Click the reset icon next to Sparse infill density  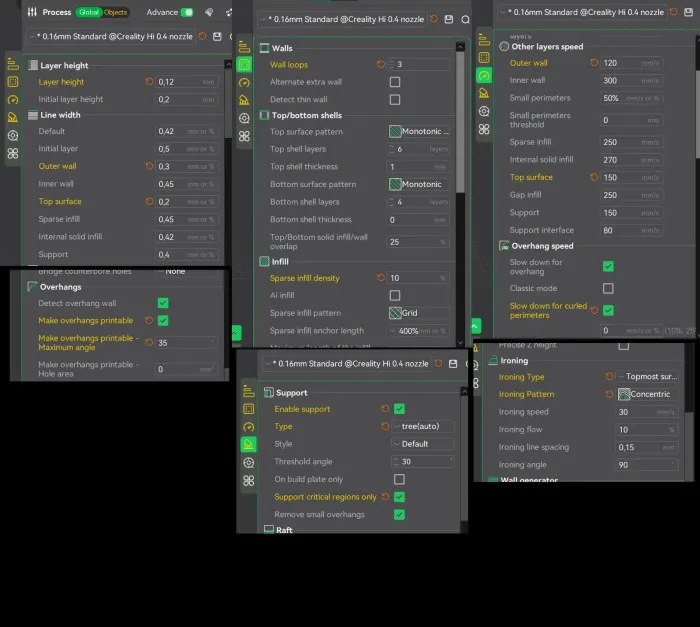[380, 278]
